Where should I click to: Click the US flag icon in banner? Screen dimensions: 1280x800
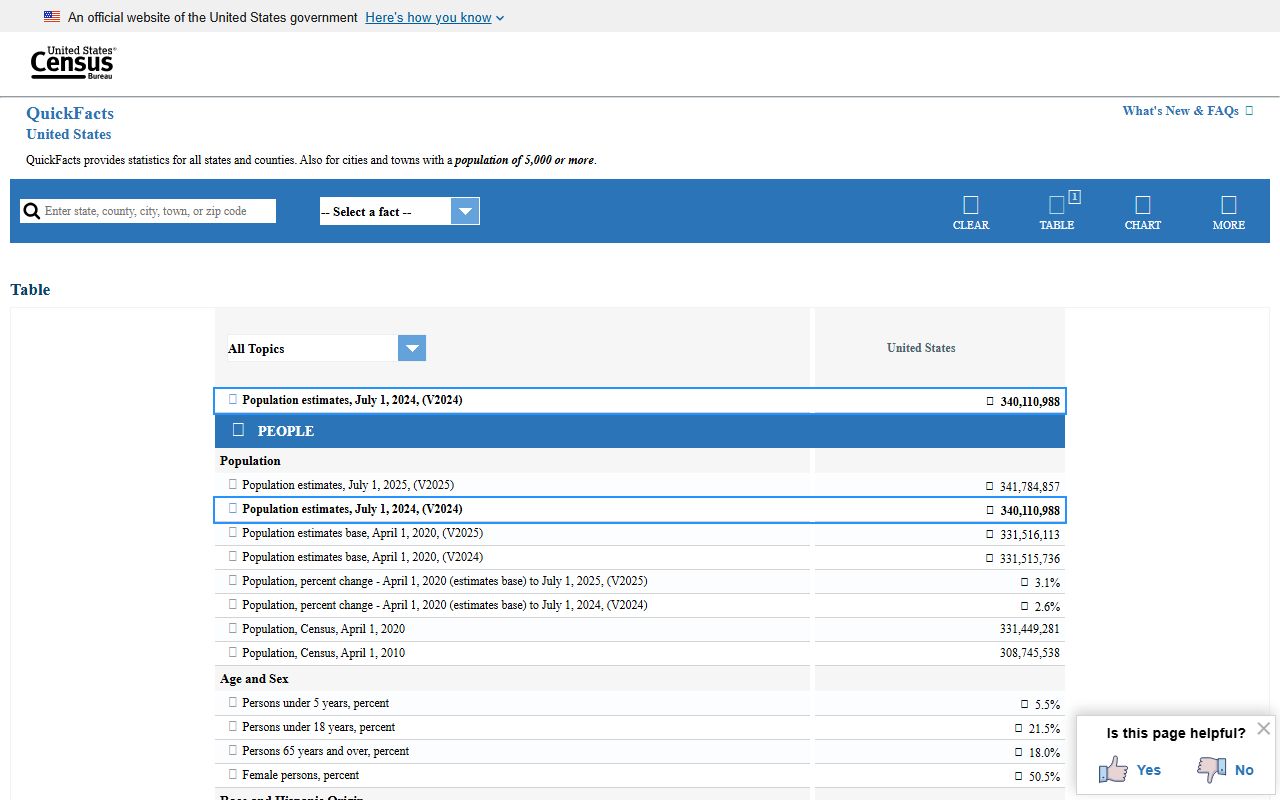click(52, 17)
